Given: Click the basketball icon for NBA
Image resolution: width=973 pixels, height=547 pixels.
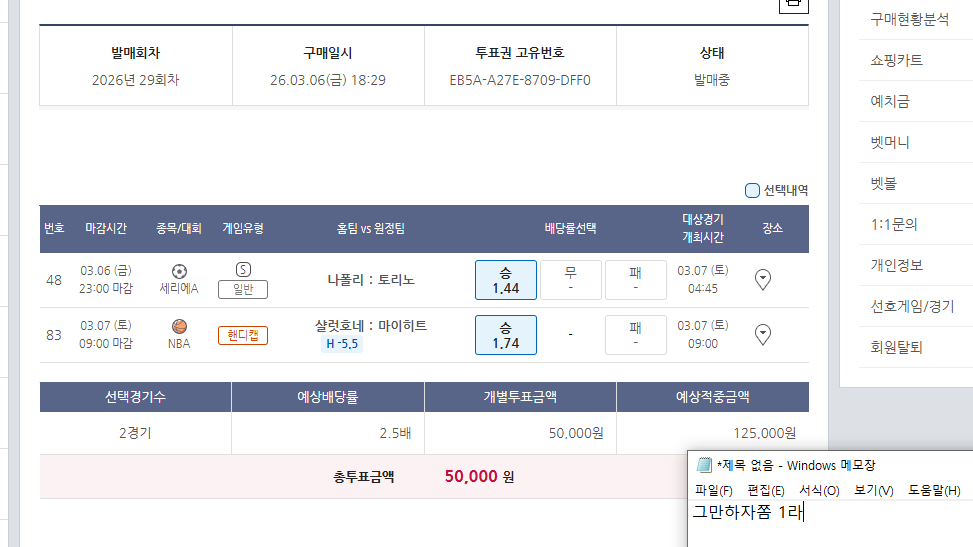Looking at the screenshot, I should coord(179,326).
